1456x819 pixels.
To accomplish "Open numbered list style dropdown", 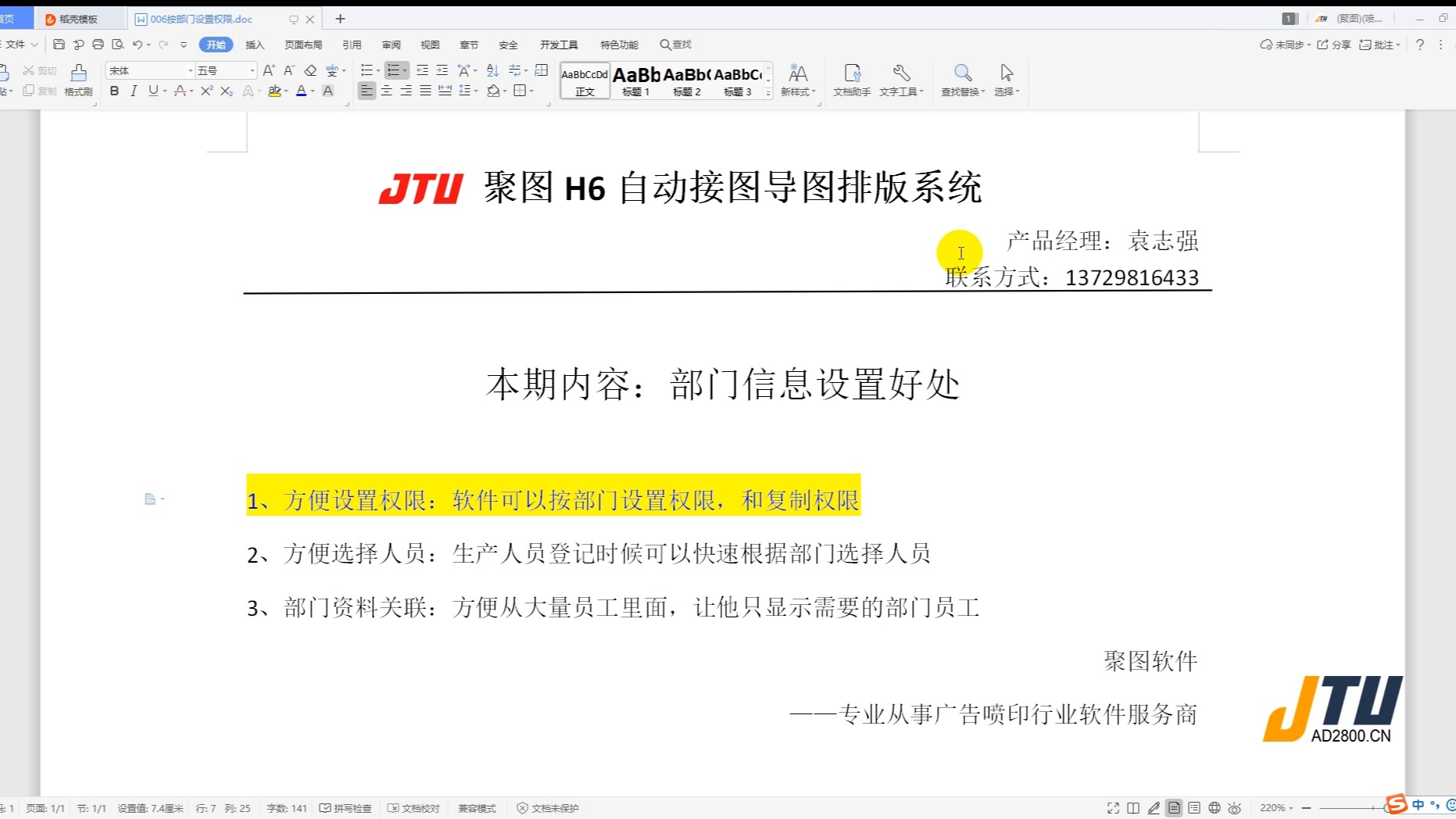I will 405,70.
